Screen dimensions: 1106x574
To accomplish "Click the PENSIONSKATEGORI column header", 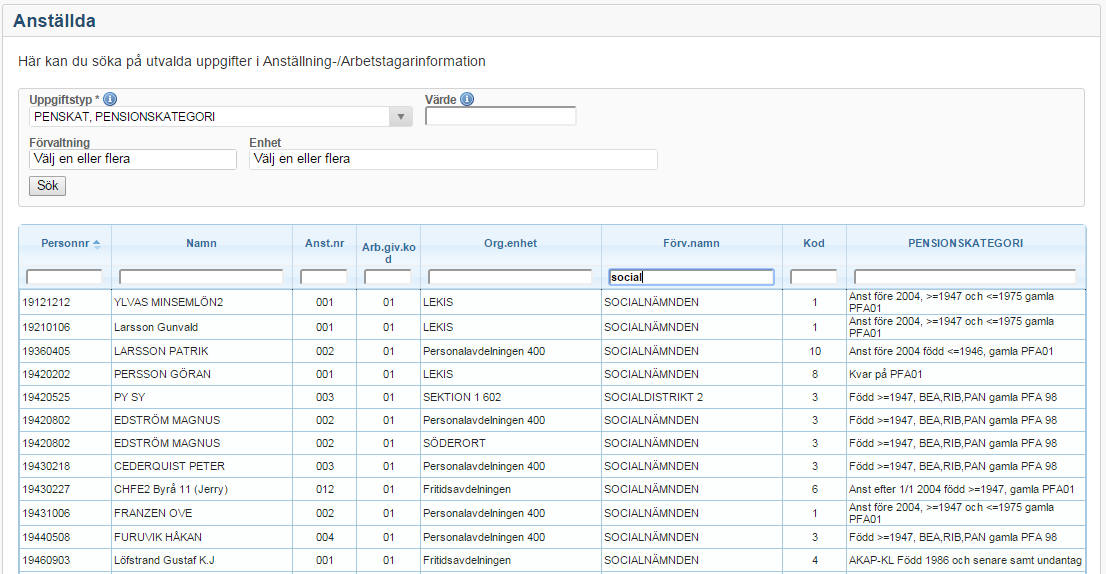I will (965, 243).
